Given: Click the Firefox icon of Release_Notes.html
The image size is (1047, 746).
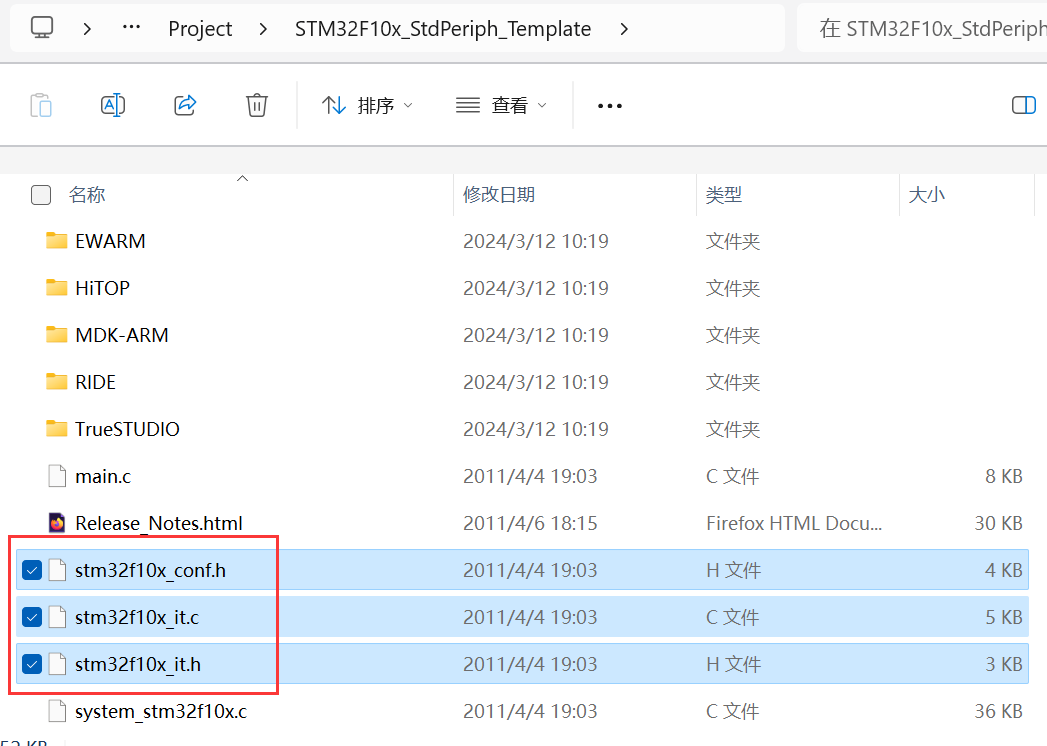Looking at the screenshot, I should pyautogui.click(x=57, y=523).
